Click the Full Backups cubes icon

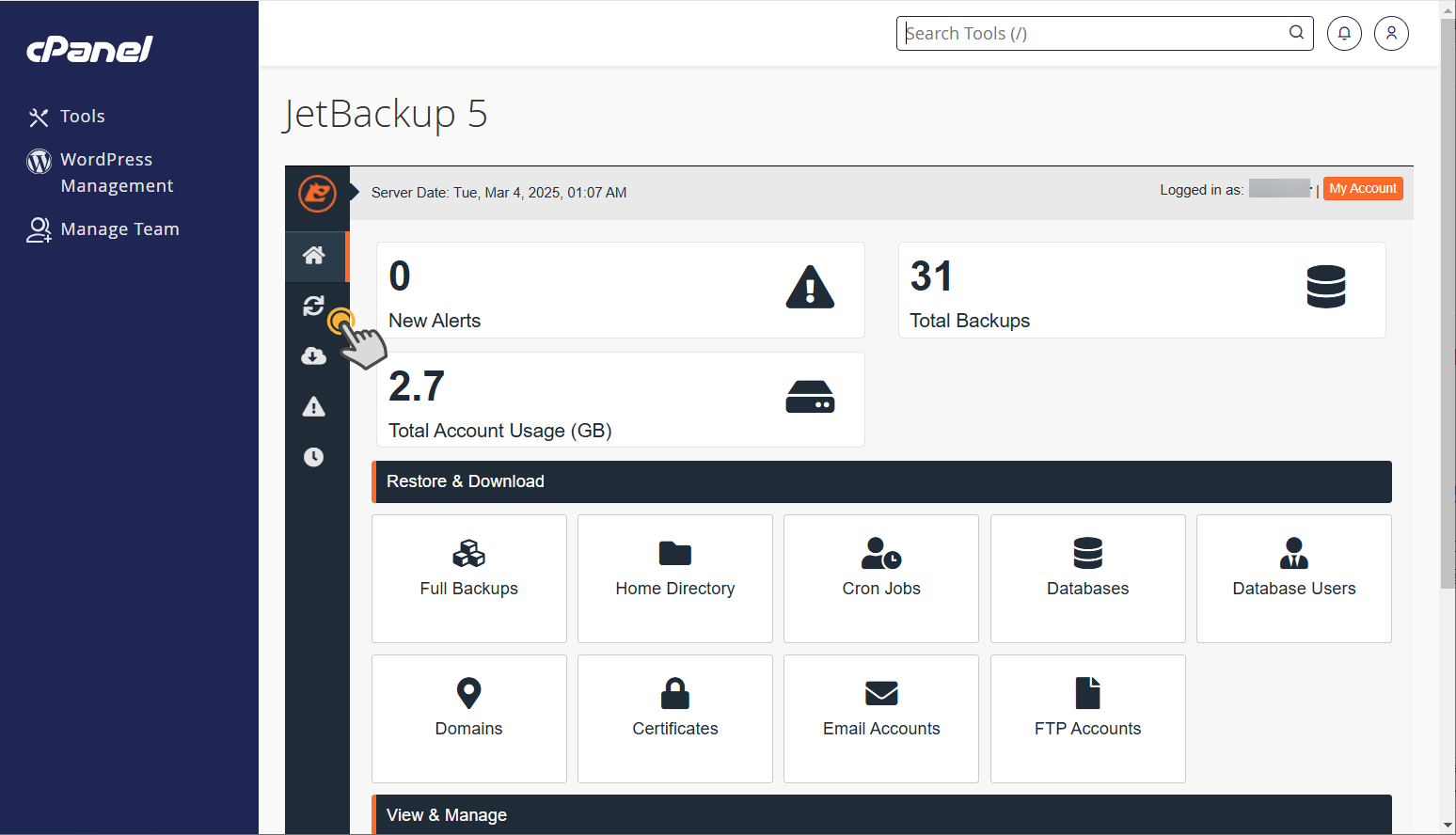469,554
